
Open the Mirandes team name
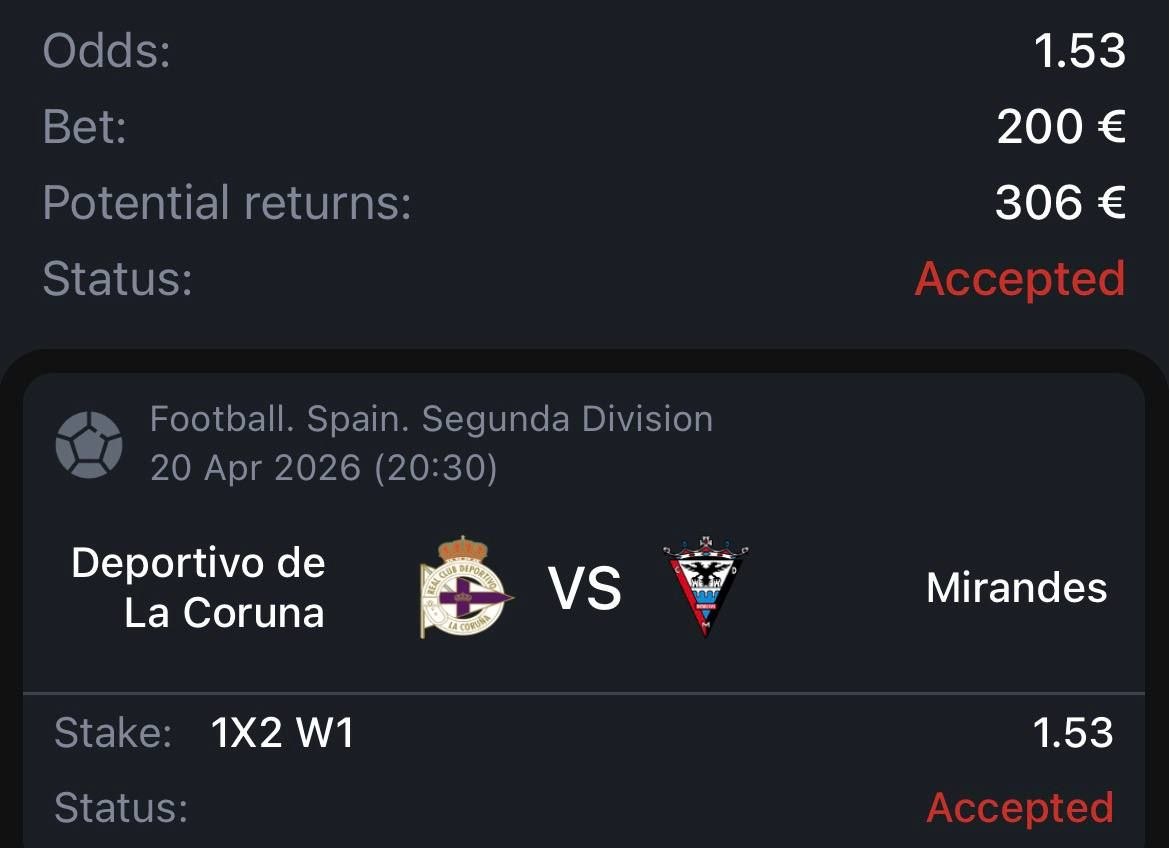pyautogui.click(x=1016, y=588)
